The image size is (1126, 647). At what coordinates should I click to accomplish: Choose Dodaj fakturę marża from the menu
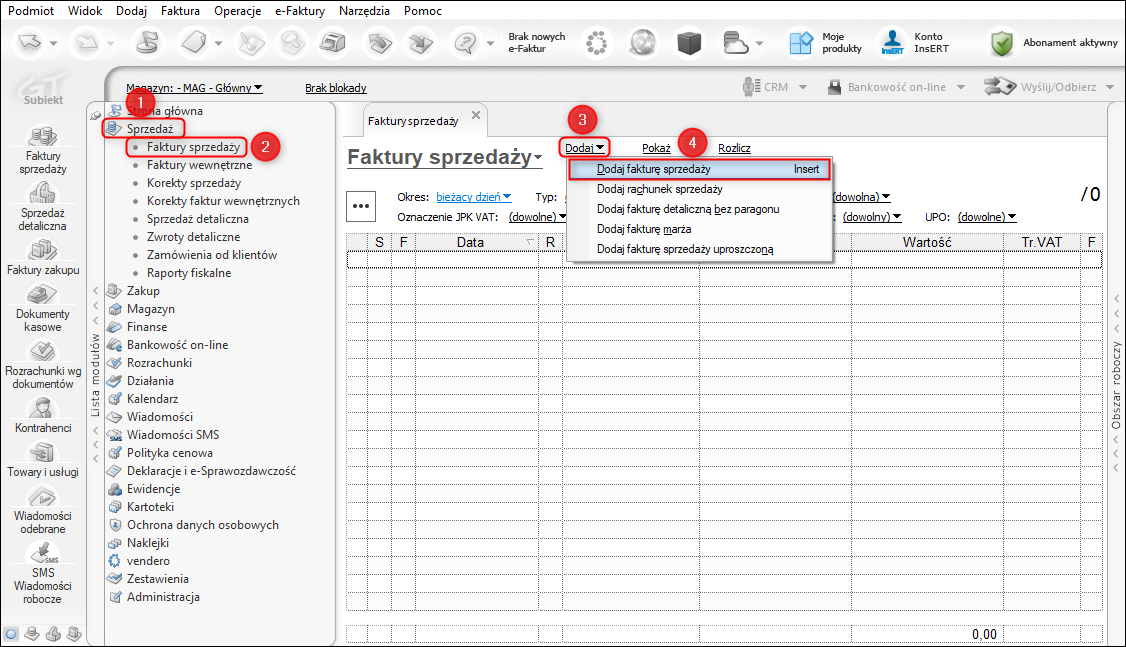pyautogui.click(x=644, y=229)
